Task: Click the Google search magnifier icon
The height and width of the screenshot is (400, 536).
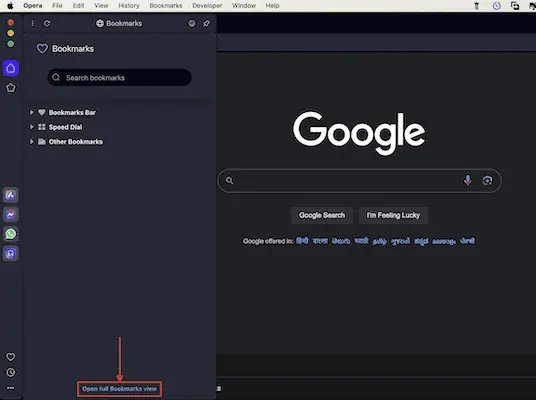Action: pyautogui.click(x=229, y=180)
